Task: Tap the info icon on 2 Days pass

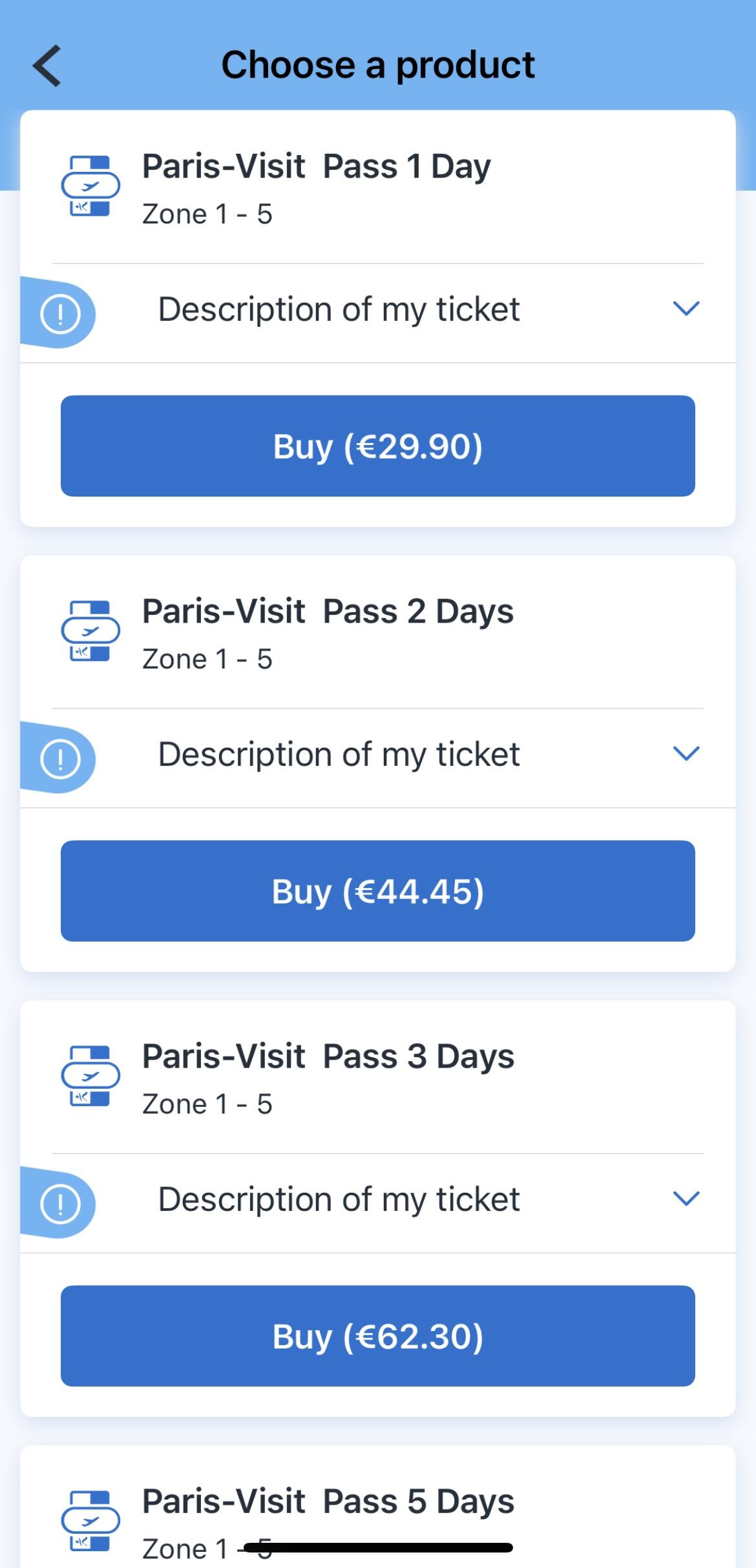Action: point(60,758)
